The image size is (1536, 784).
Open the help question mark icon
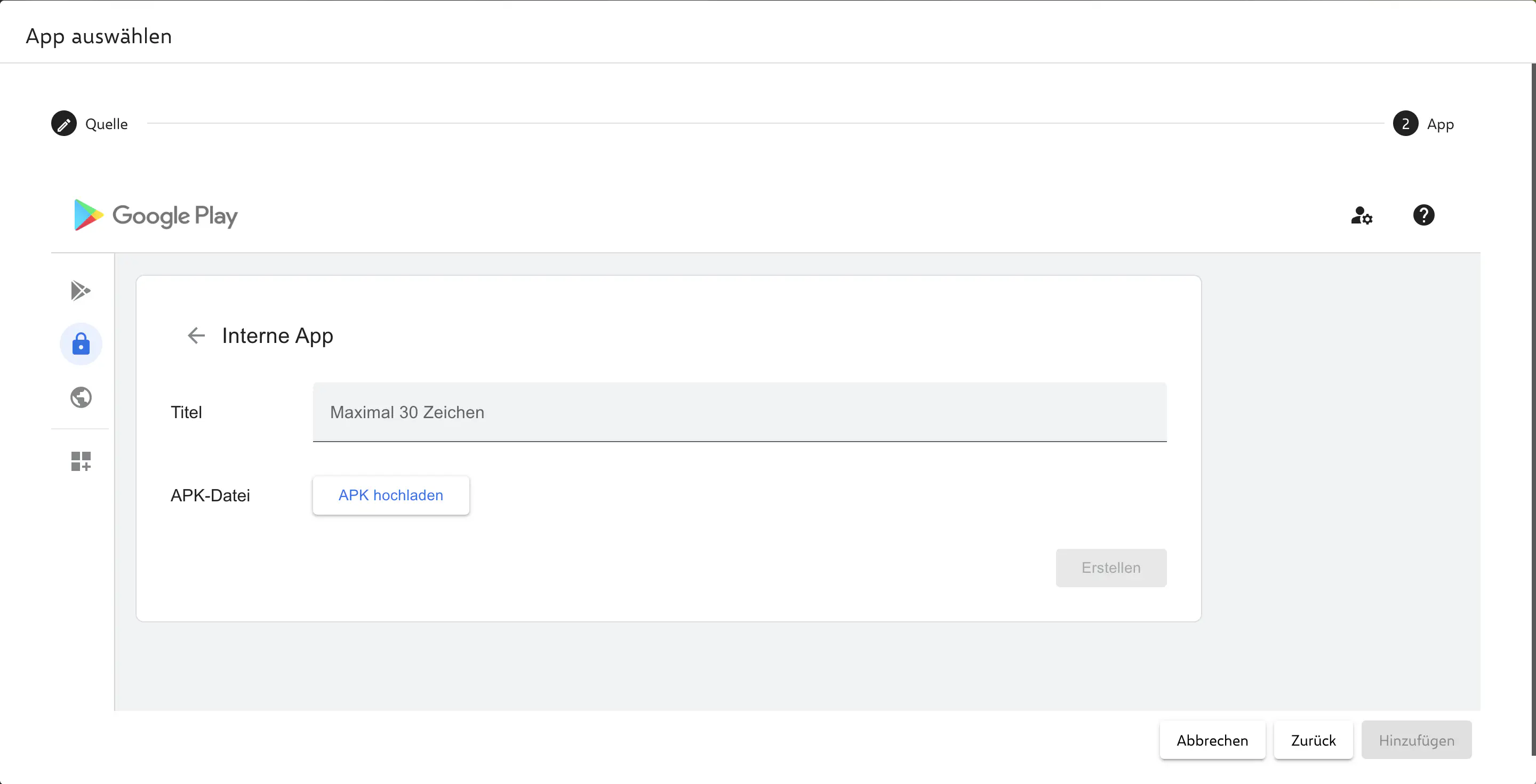1423,215
